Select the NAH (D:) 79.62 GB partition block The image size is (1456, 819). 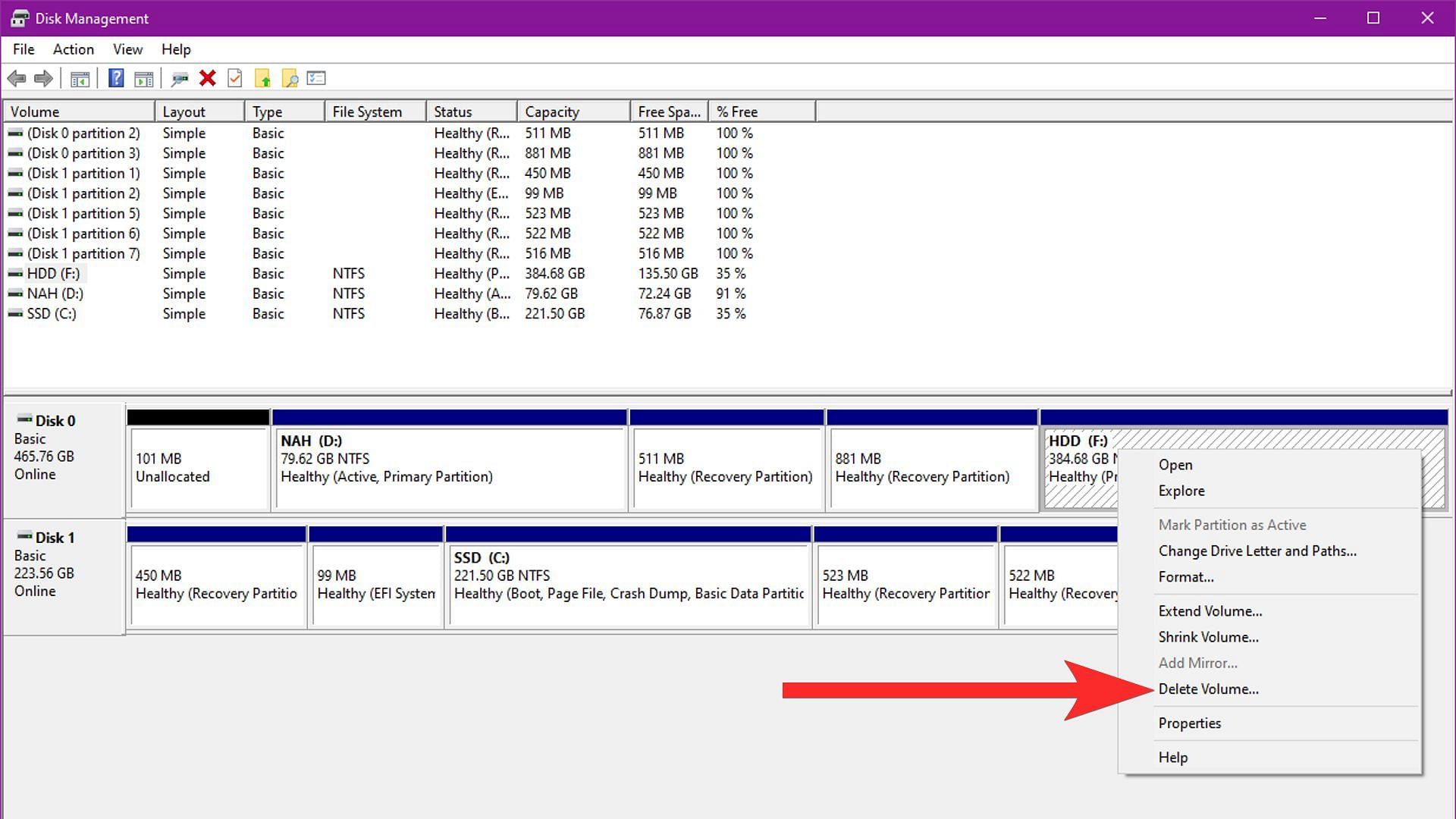click(x=450, y=460)
